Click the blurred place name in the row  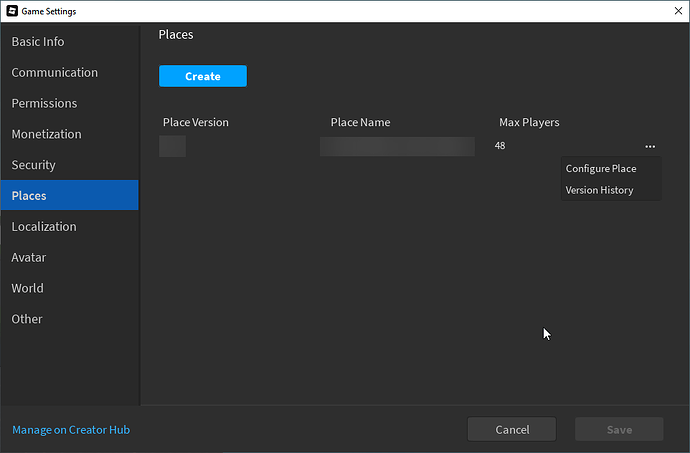[397, 146]
